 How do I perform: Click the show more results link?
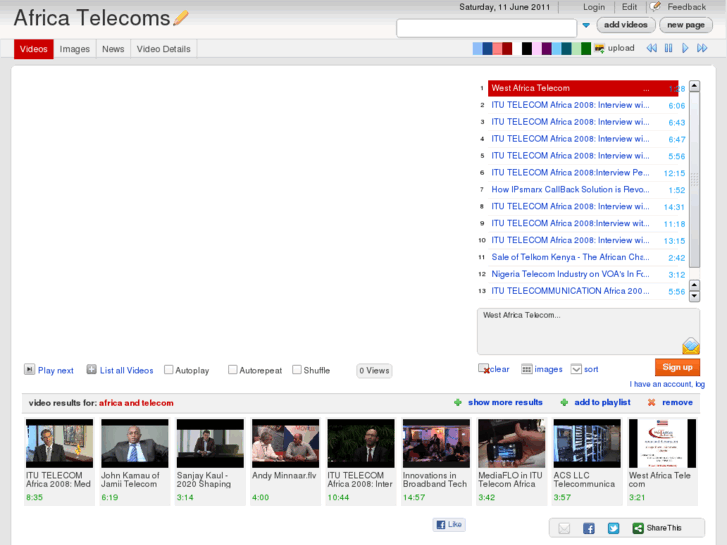(505, 403)
